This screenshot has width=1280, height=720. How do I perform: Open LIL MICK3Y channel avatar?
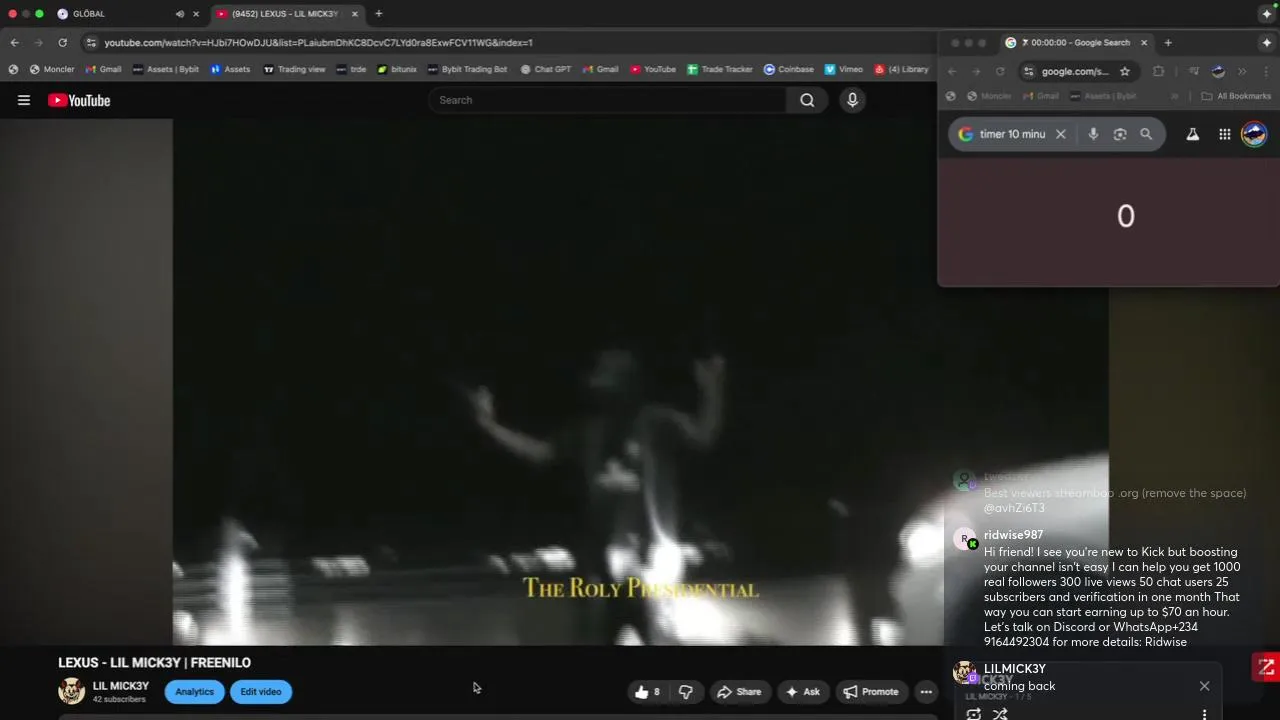click(x=71, y=691)
